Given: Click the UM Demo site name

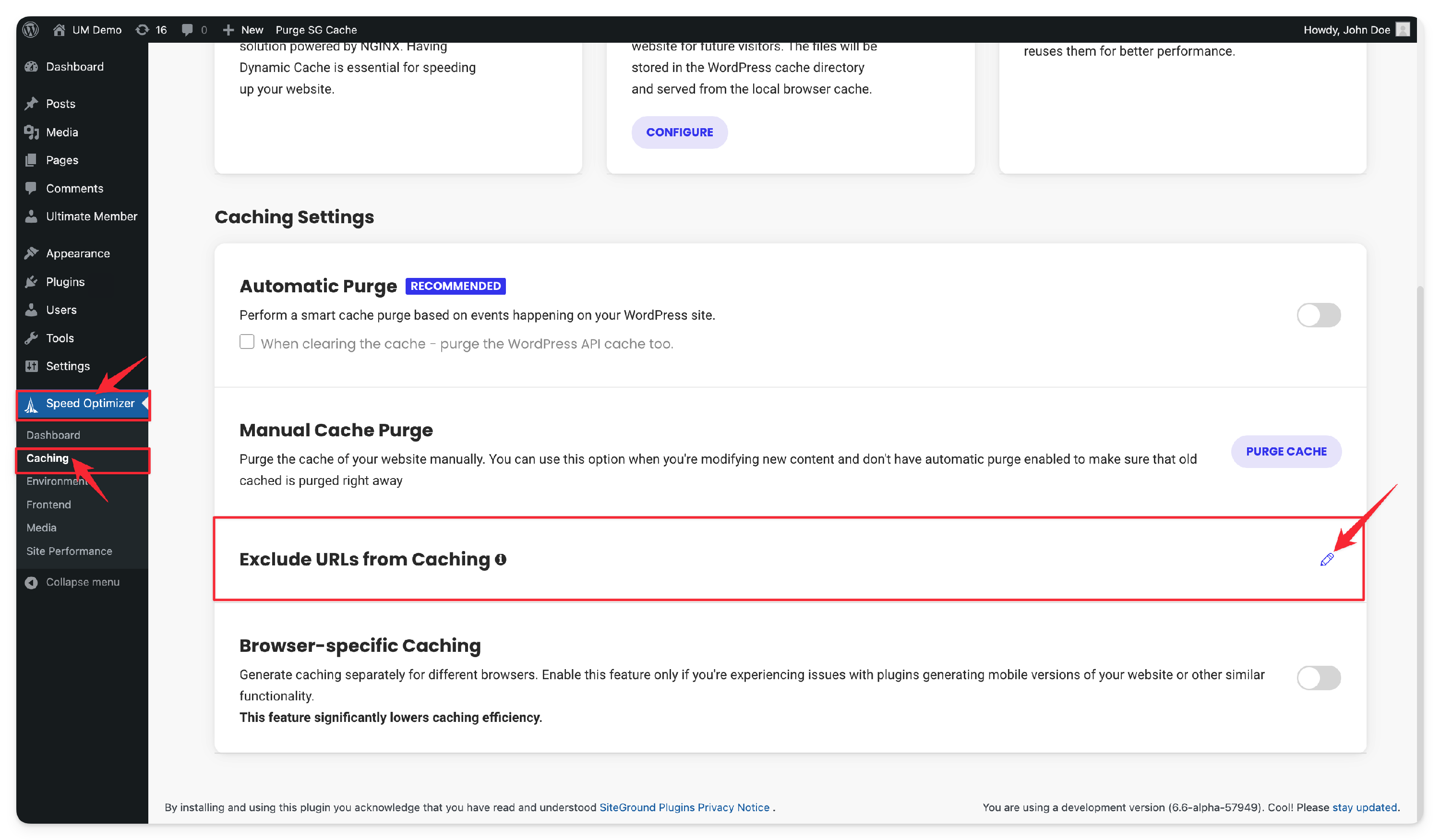Looking at the screenshot, I should [97, 30].
